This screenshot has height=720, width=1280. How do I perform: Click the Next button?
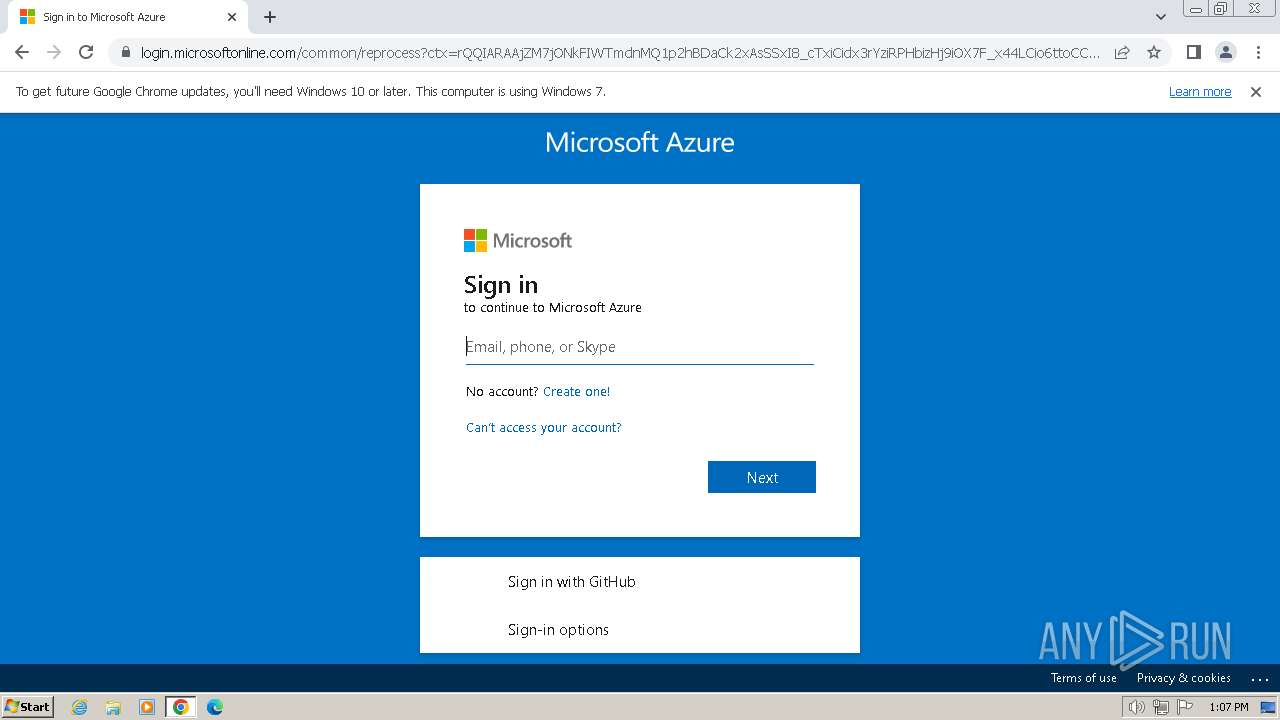(x=762, y=477)
